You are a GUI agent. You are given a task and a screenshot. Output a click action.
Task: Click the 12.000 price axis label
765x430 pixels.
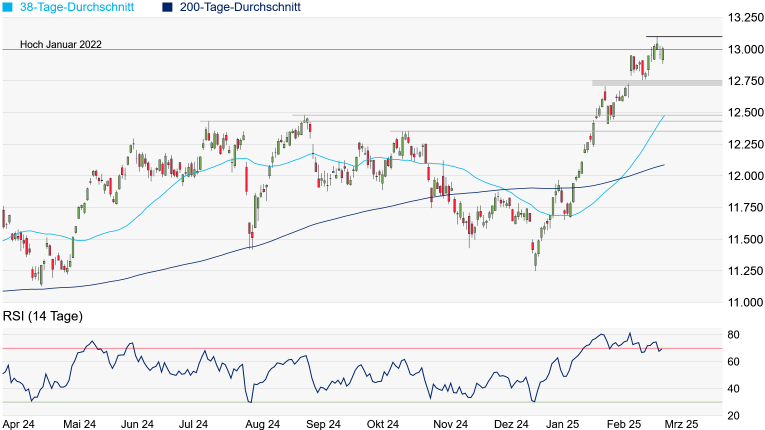[746, 176]
